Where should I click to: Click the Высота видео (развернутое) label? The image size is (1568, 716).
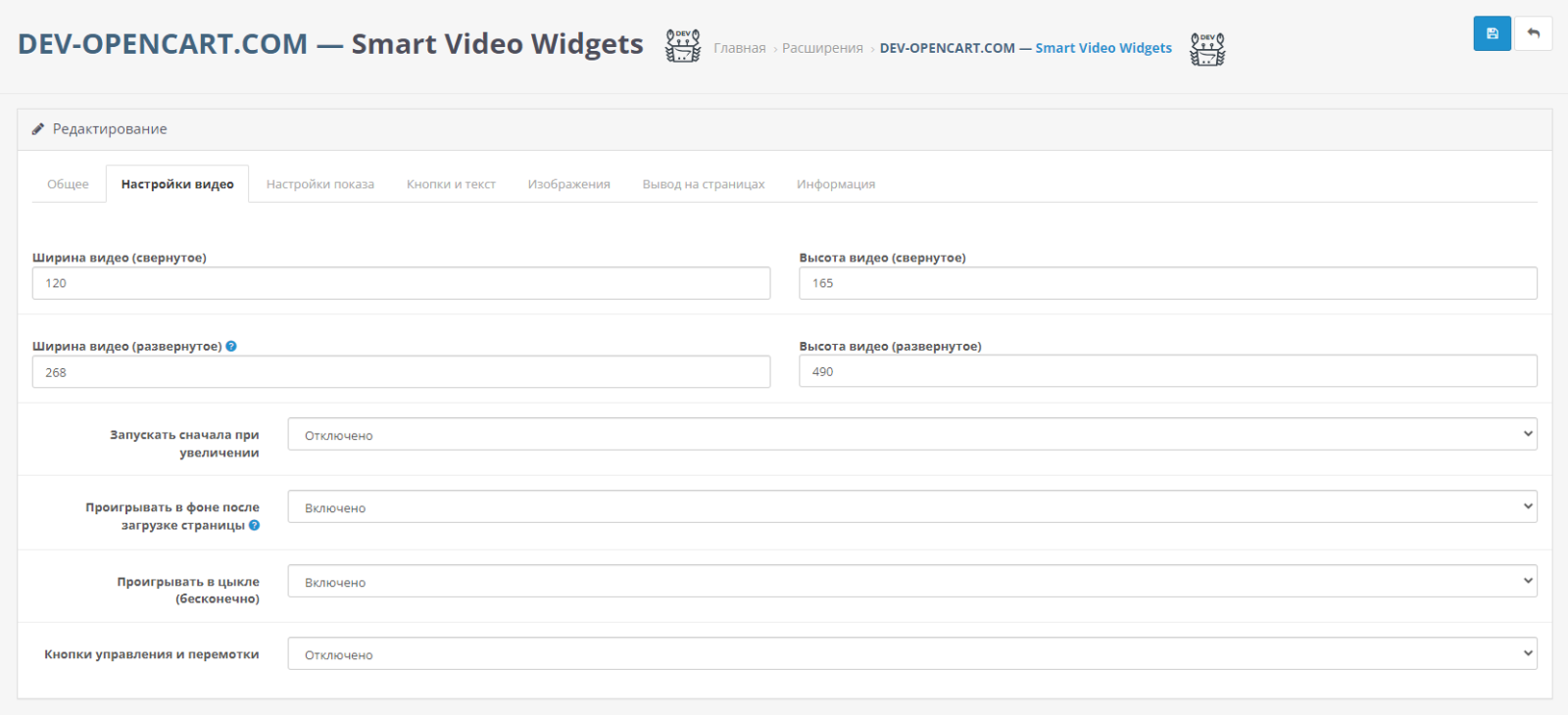tap(890, 347)
